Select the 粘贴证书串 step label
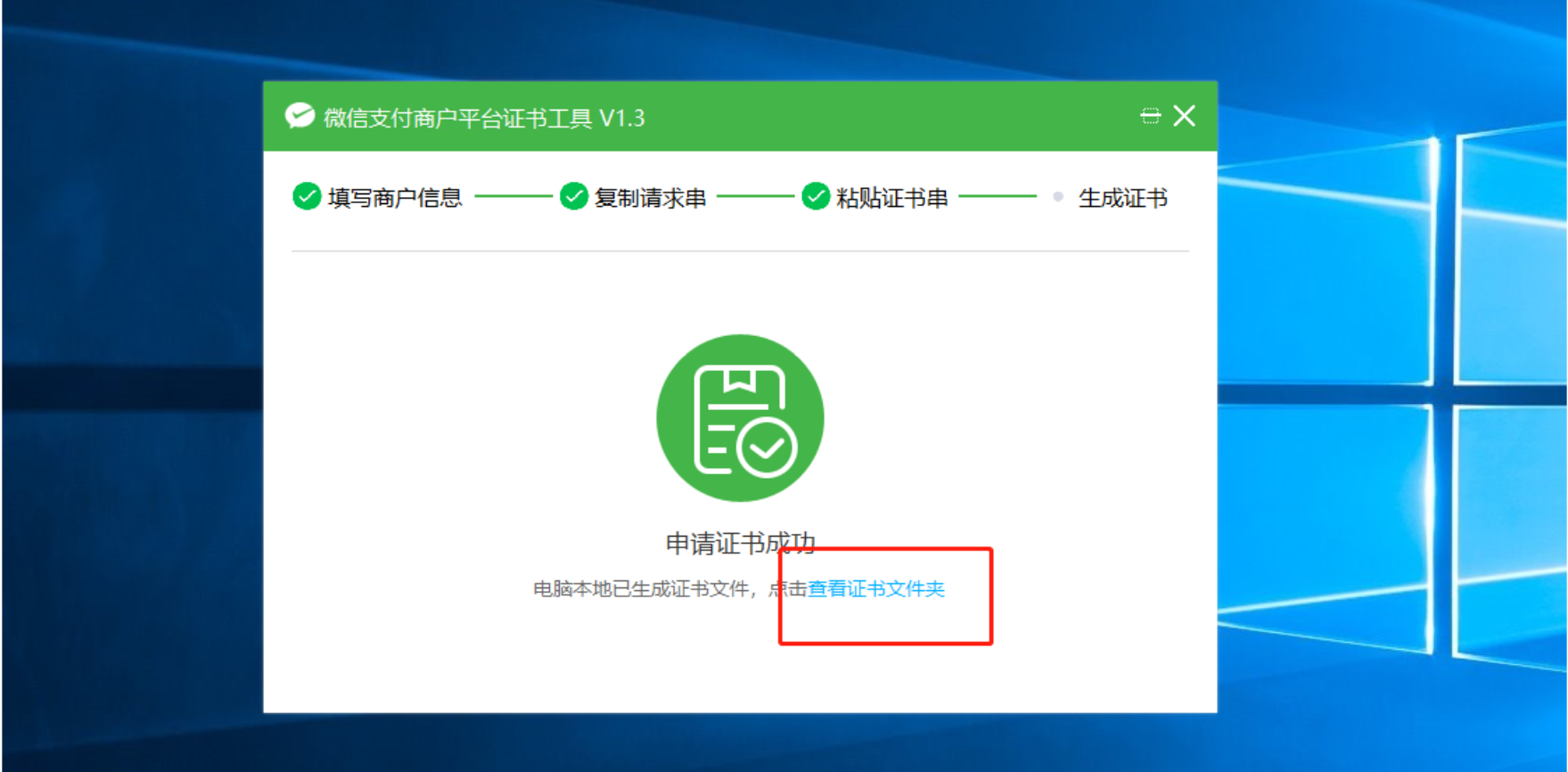This screenshot has height=772, width=1568. 892,197
